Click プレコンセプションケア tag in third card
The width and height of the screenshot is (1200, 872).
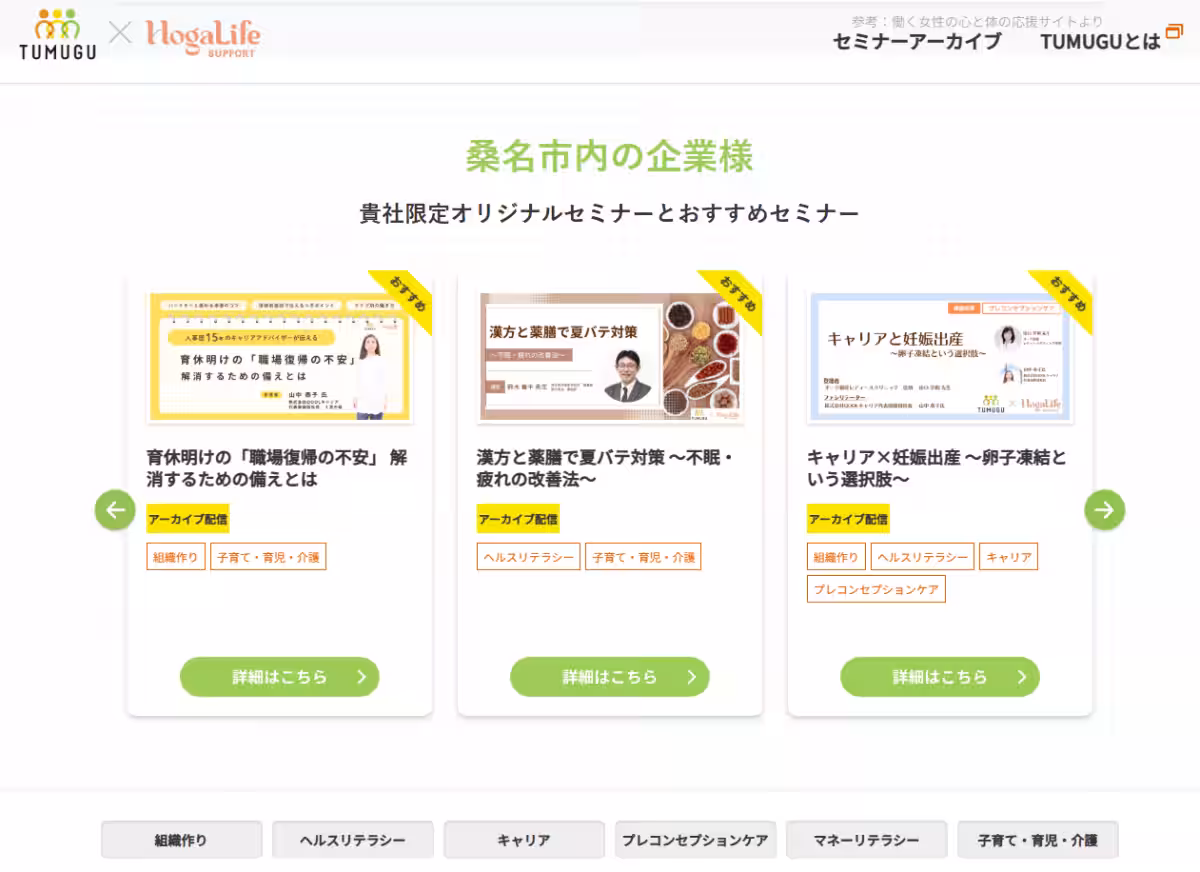pos(876,589)
